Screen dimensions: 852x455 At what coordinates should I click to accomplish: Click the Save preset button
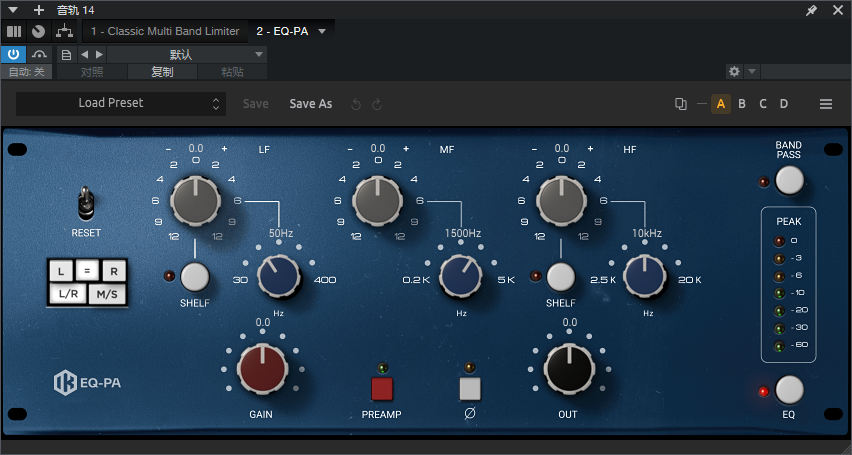[x=255, y=104]
